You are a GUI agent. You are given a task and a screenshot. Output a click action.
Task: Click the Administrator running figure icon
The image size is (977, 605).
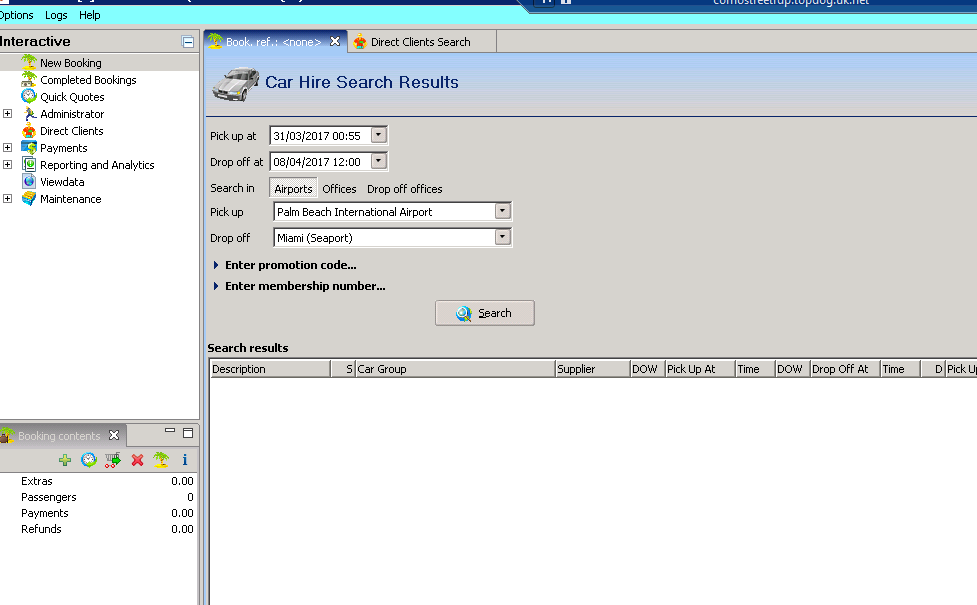(x=29, y=113)
